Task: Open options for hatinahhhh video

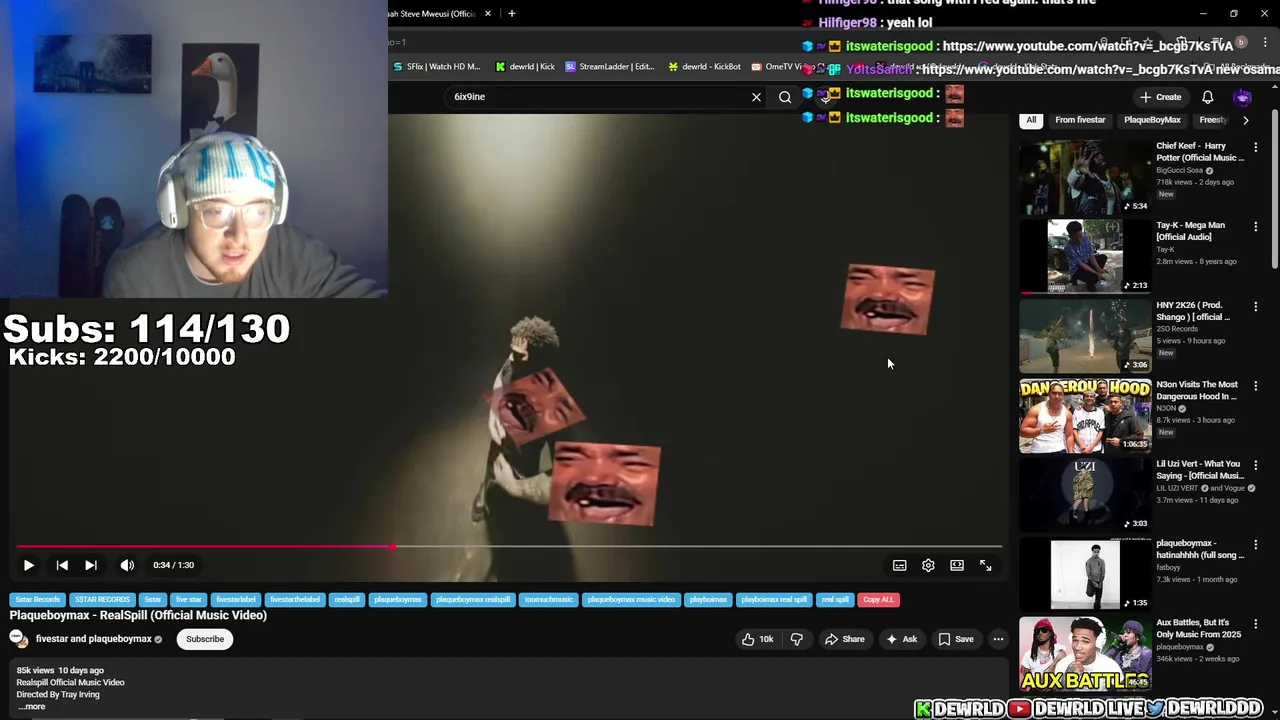Action: pos(1256,545)
